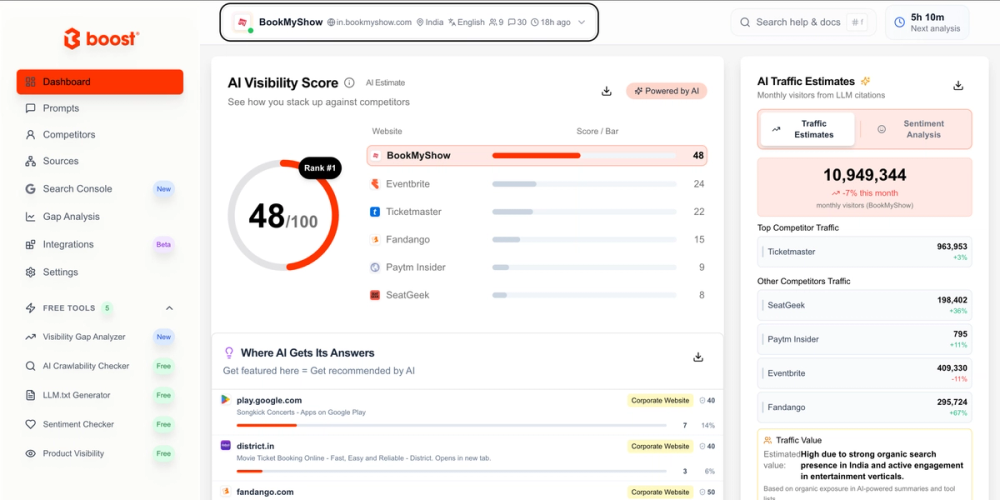Click the sparkle icon beside AI Traffic Estimates
Image resolution: width=1000 pixels, height=500 pixels.
pos(865,81)
